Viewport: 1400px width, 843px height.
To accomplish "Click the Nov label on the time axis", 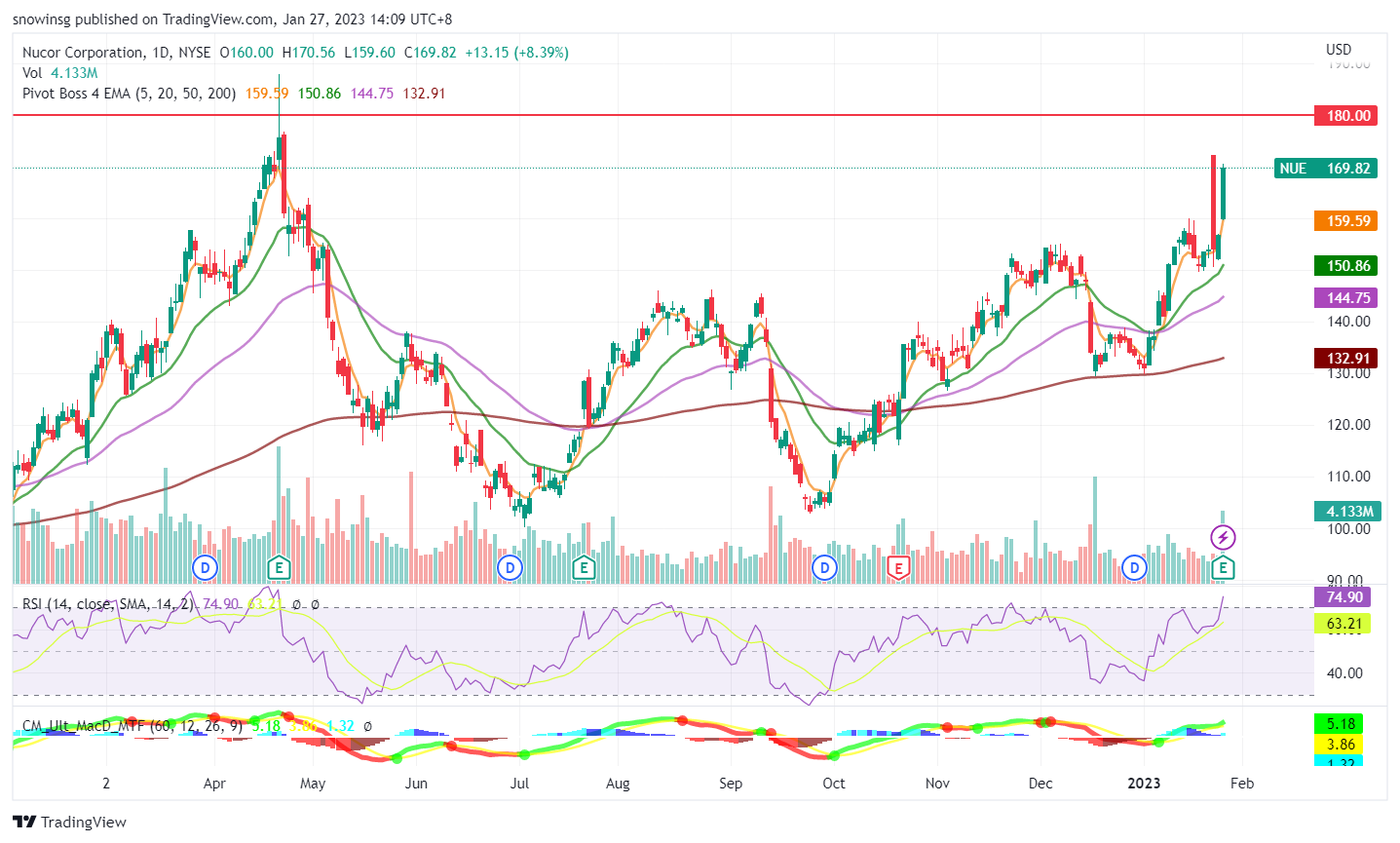I will (x=937, y=783).
